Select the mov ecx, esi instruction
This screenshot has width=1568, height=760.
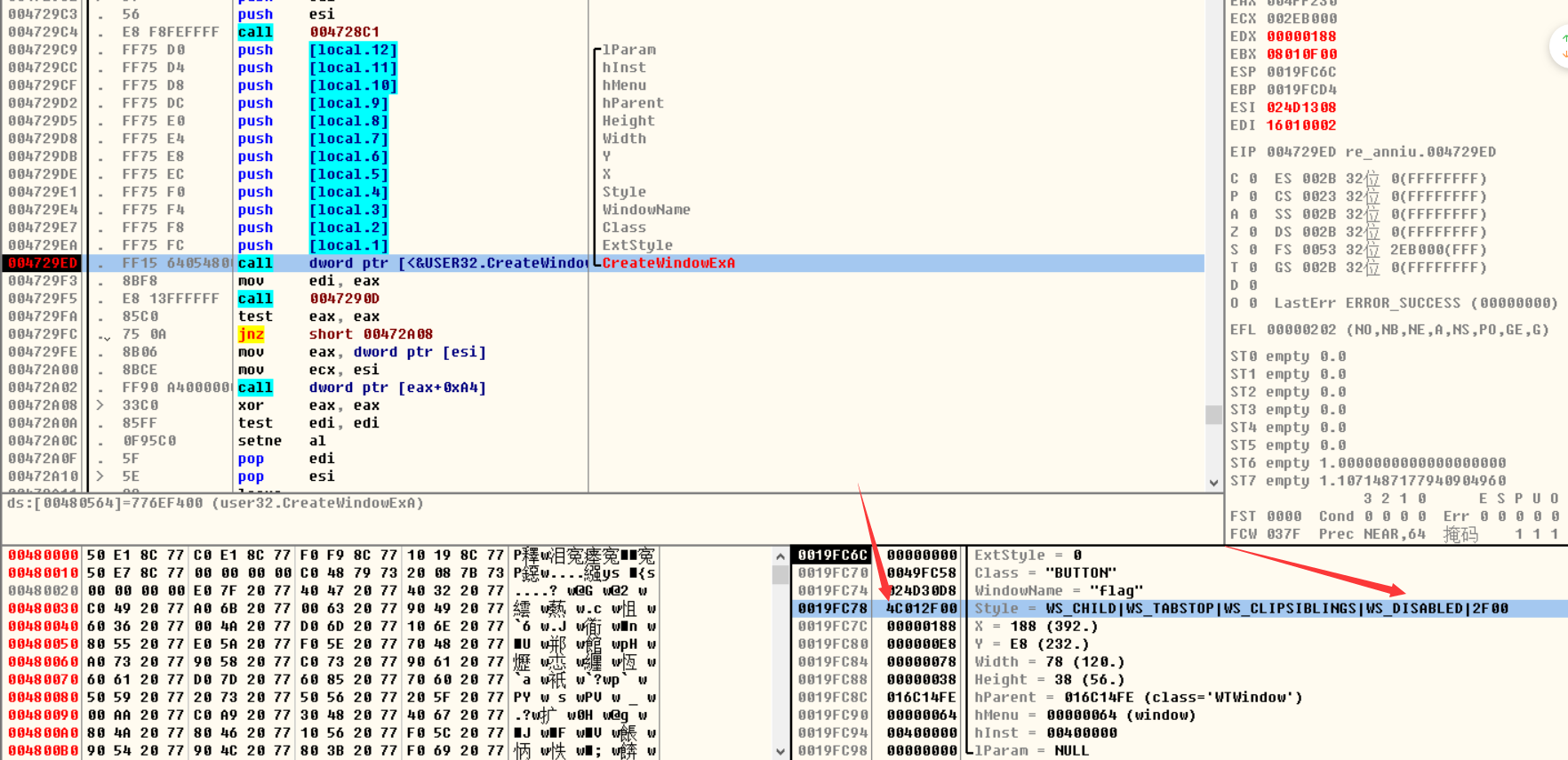click(x=308, y=370)
